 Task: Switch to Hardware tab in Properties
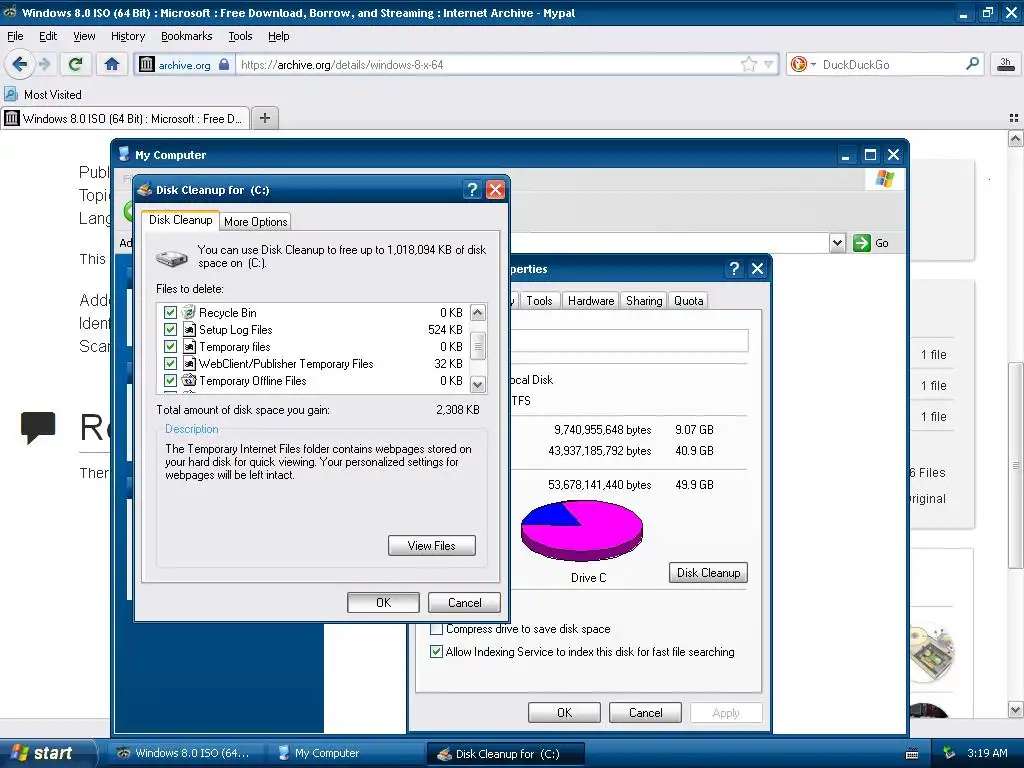pyautogui.click(x=590, y=300)
